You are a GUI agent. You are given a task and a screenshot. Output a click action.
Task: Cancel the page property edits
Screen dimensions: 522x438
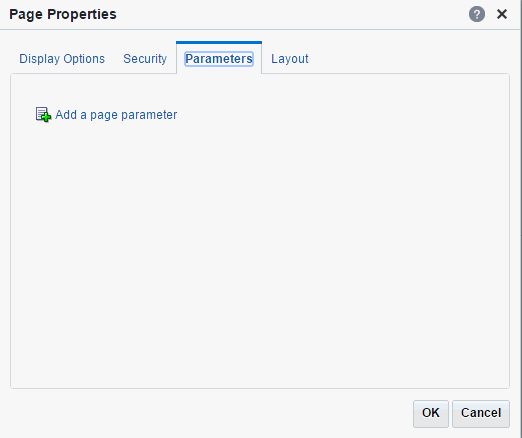coord(481,413)
